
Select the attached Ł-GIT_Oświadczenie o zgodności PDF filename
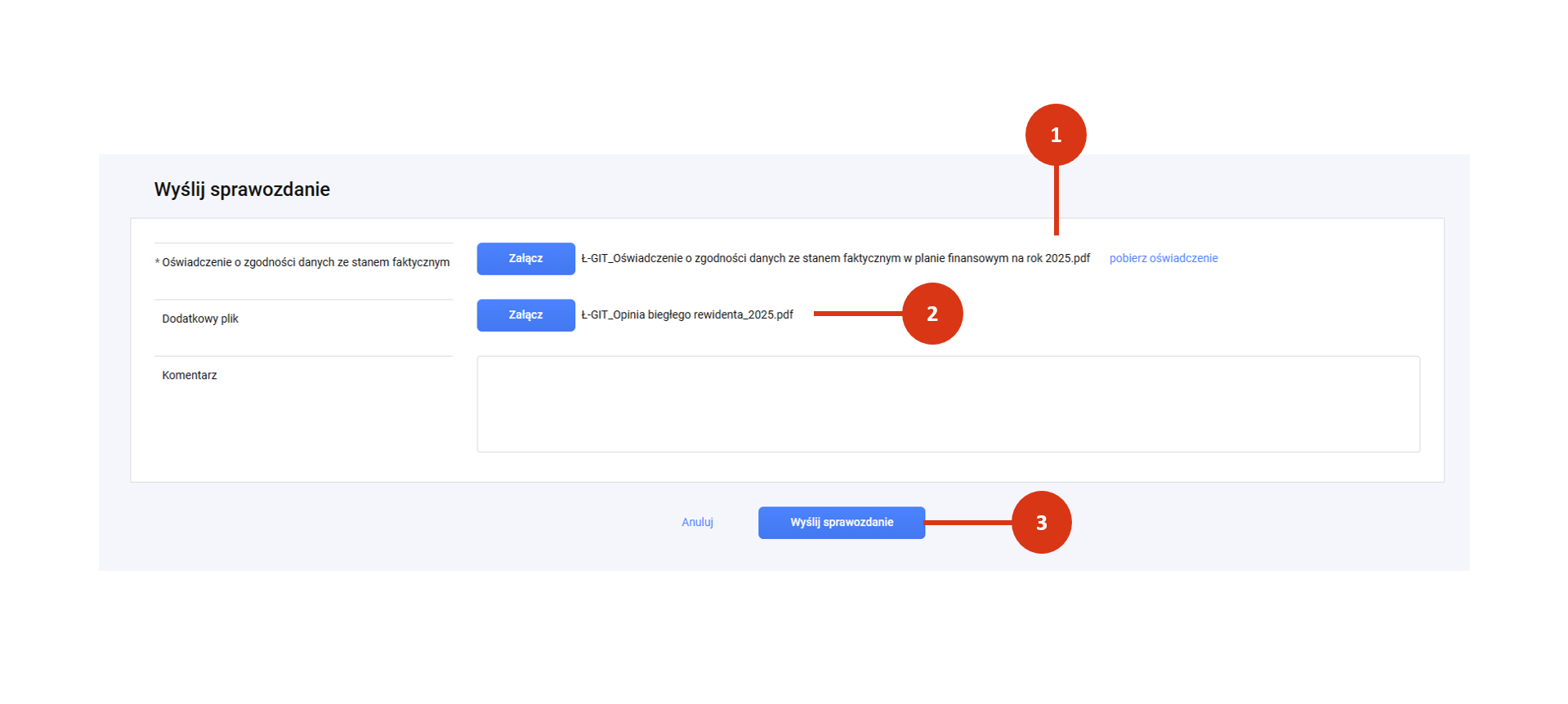836,258
